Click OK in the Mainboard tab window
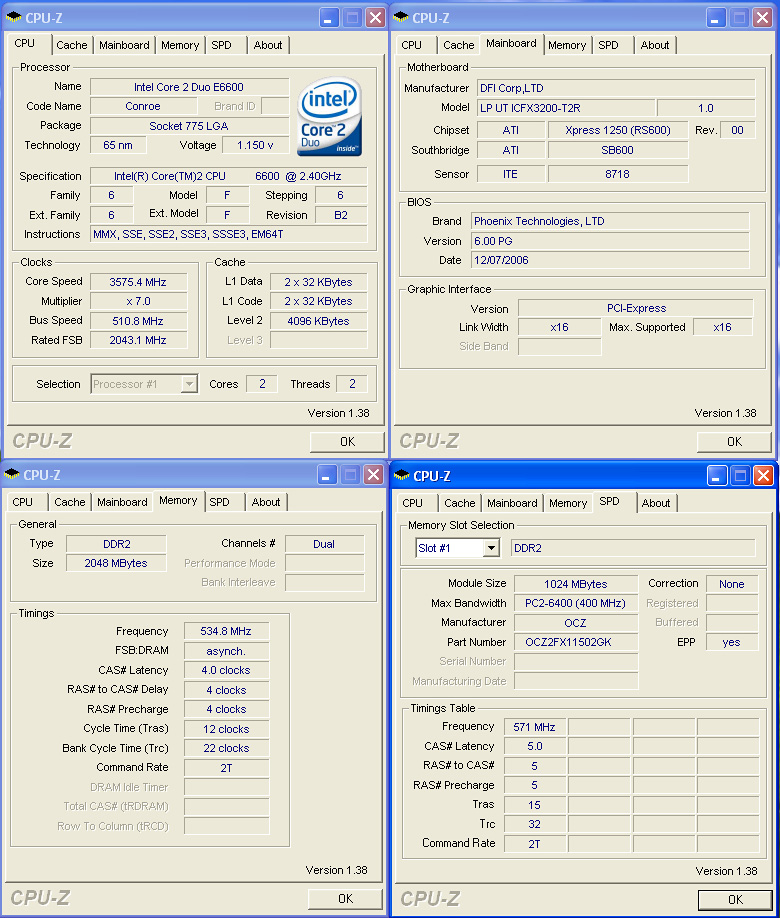Image resolution: width=780 pixels, height=918 pixels. point(734,441)
